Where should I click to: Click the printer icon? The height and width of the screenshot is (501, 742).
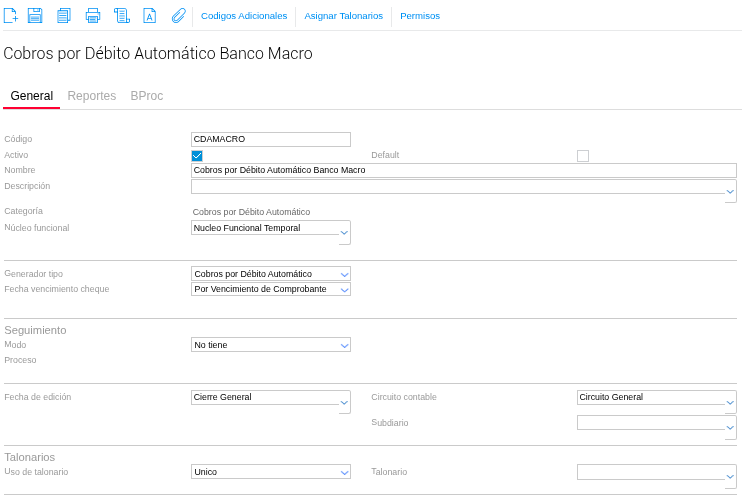pos(93,15)
